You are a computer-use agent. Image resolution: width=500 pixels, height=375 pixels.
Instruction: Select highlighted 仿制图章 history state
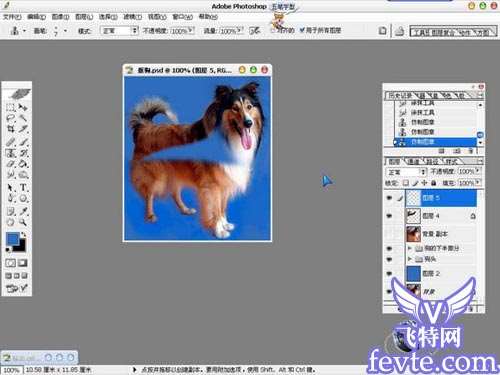coord(436,142)
